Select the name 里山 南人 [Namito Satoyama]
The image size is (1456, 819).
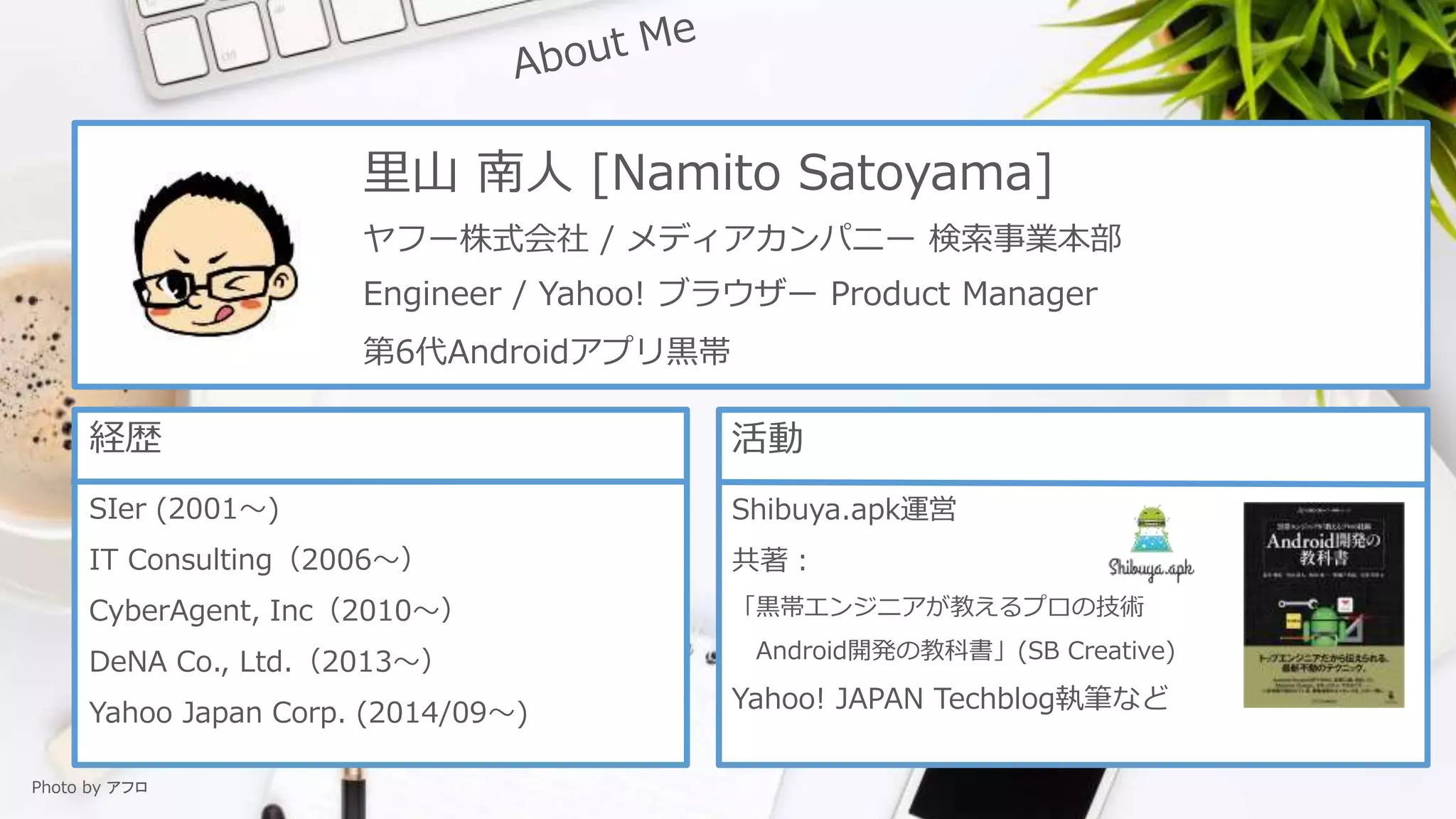pos(707,173)
